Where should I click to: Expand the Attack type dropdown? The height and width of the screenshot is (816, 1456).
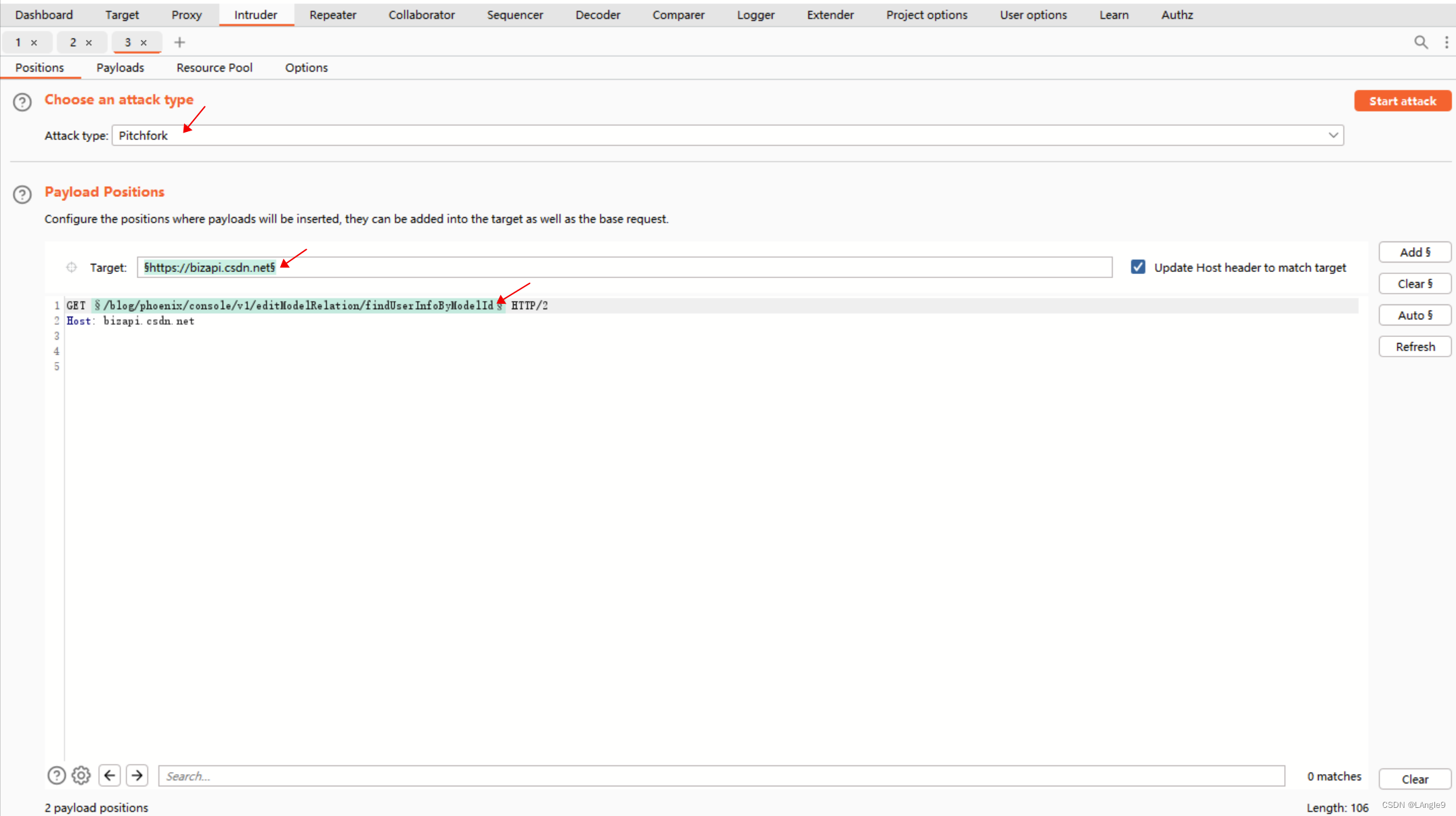(x=1333, y=135)
